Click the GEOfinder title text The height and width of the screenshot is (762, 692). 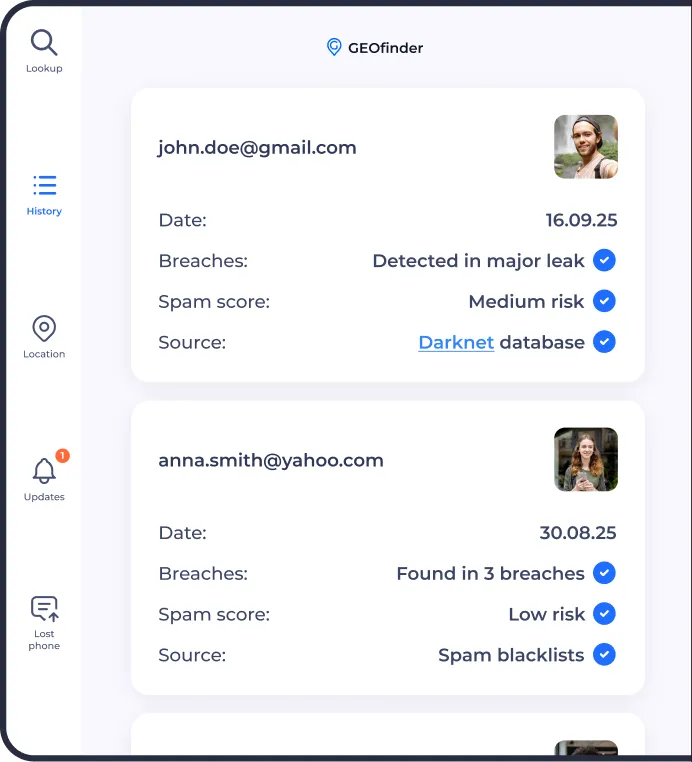coord(385,48)
